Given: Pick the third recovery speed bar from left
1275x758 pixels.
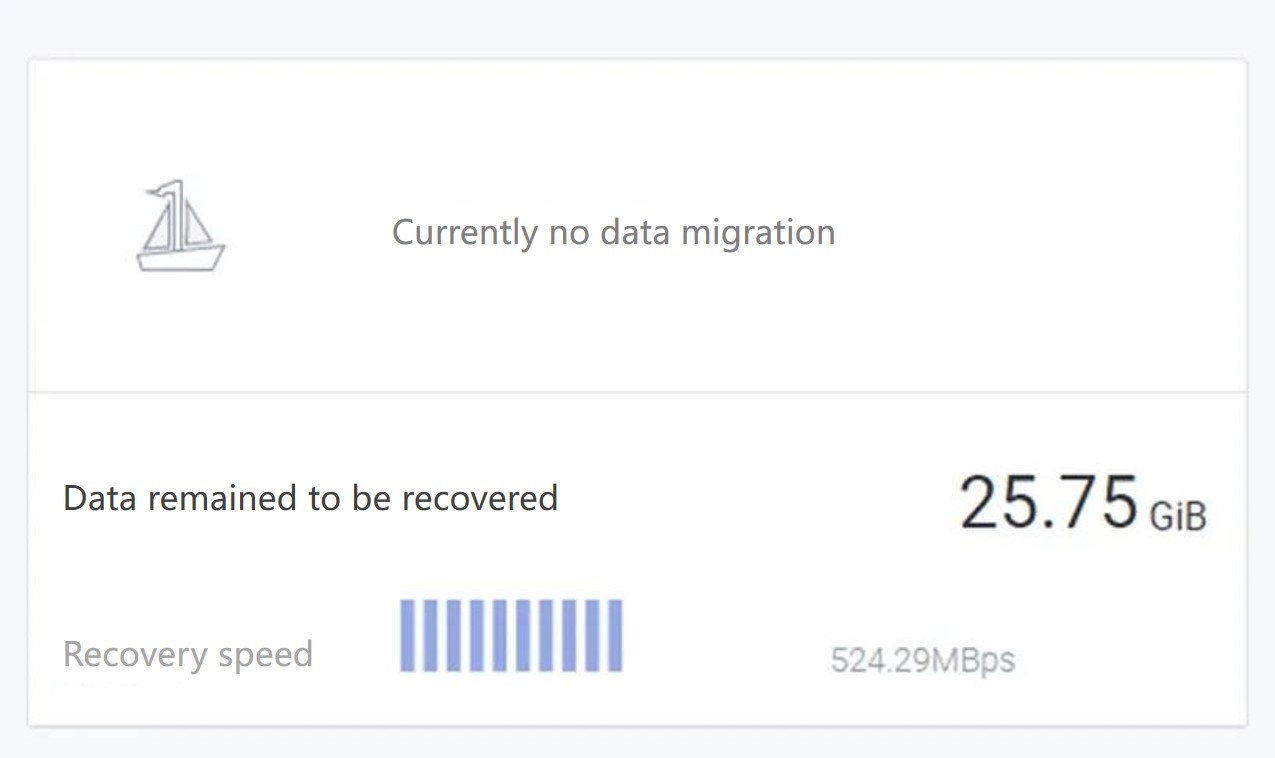Looking at the screenshot, I should (453, 636).
